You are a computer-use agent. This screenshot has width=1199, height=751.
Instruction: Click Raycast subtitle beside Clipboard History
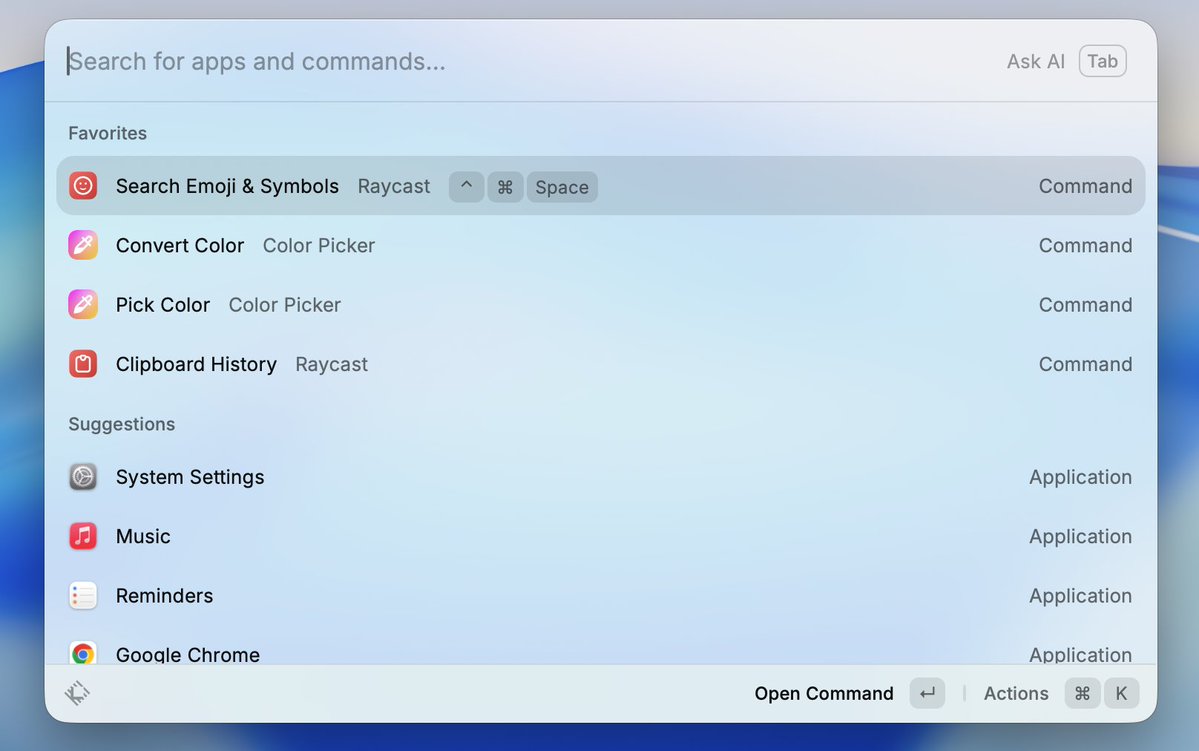(x=331, y=365)
